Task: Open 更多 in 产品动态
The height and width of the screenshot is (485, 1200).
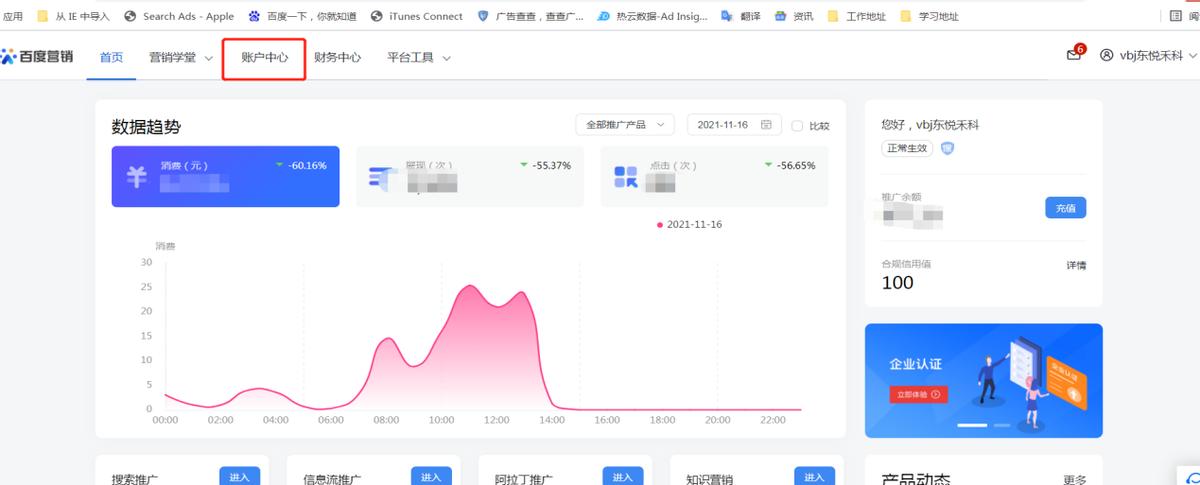Action: tap(1075, 480)
